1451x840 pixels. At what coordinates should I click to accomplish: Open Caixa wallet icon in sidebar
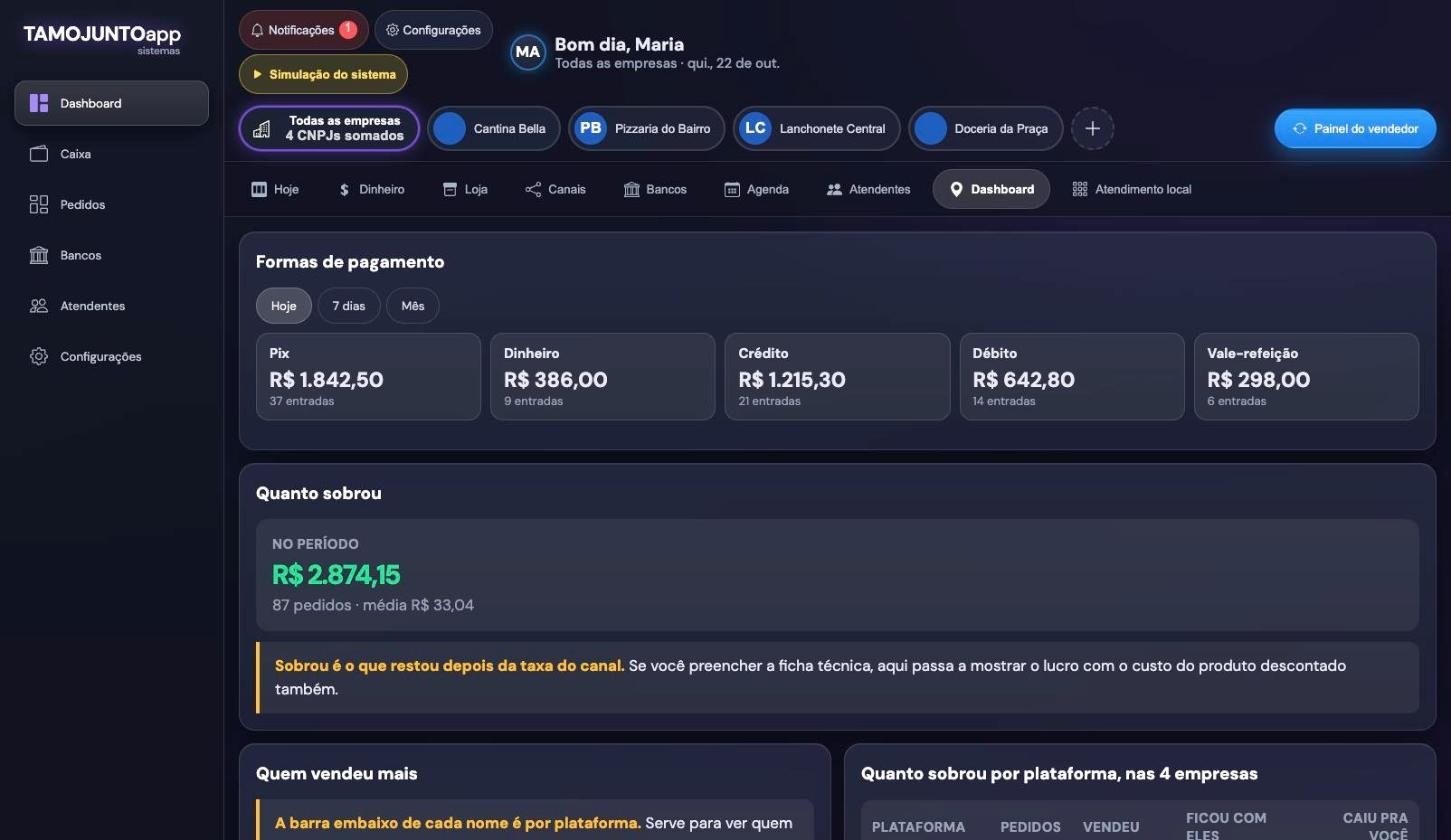point(39,154)
